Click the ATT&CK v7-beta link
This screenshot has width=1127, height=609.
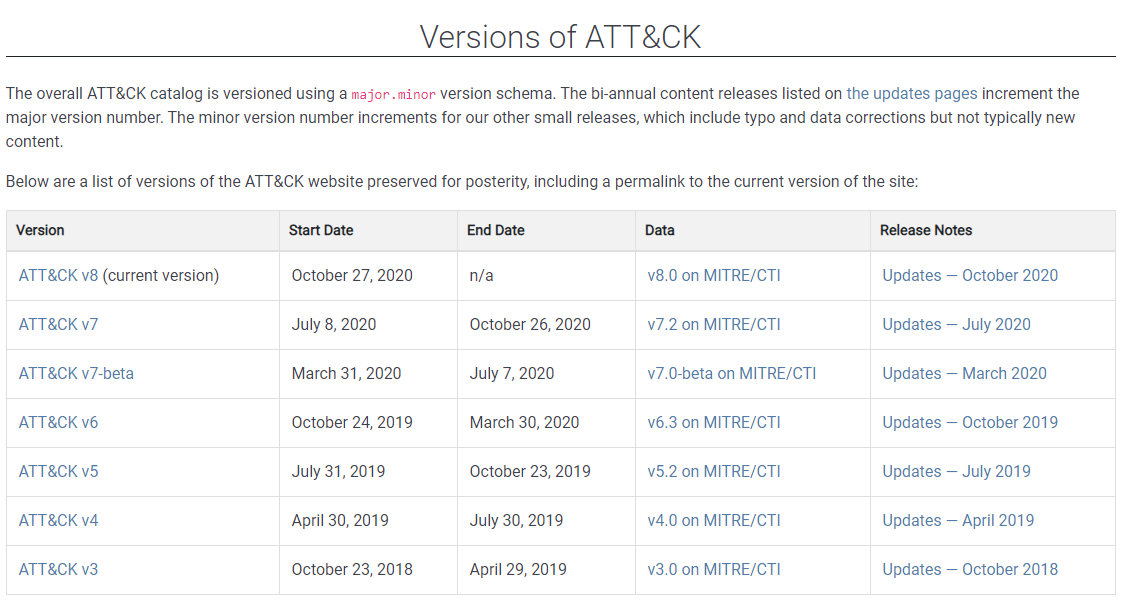76,373
